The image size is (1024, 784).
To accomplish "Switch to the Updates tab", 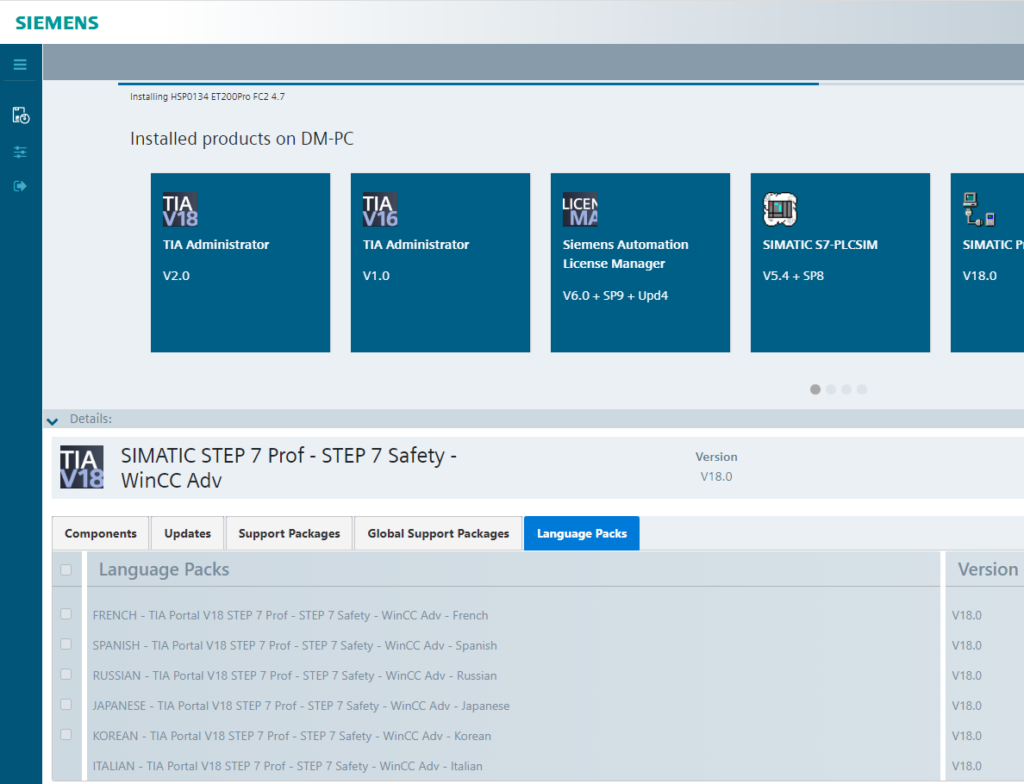I will [x=187, y=533].
